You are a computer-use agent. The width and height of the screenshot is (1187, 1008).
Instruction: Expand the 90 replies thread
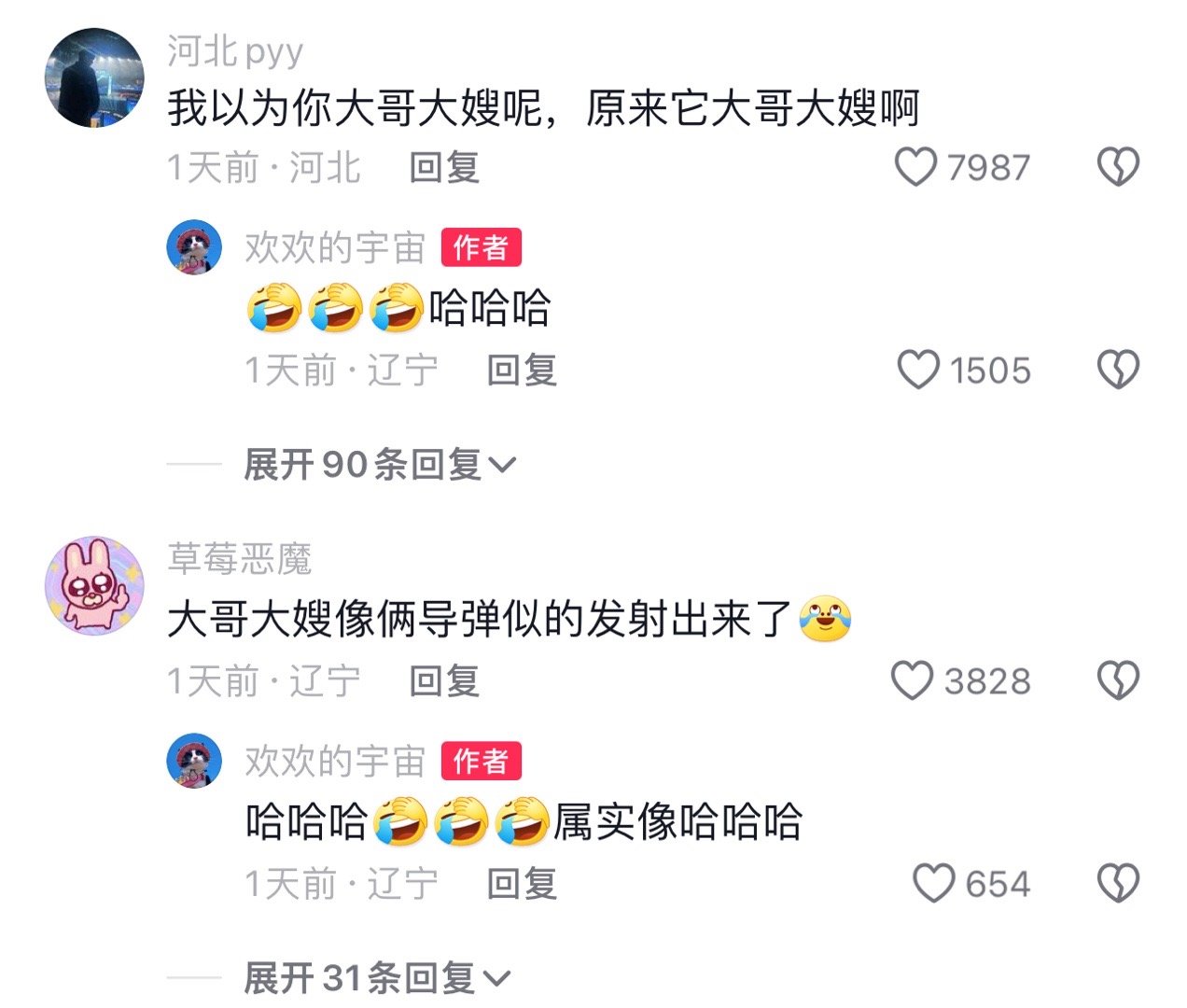(380, 464)
